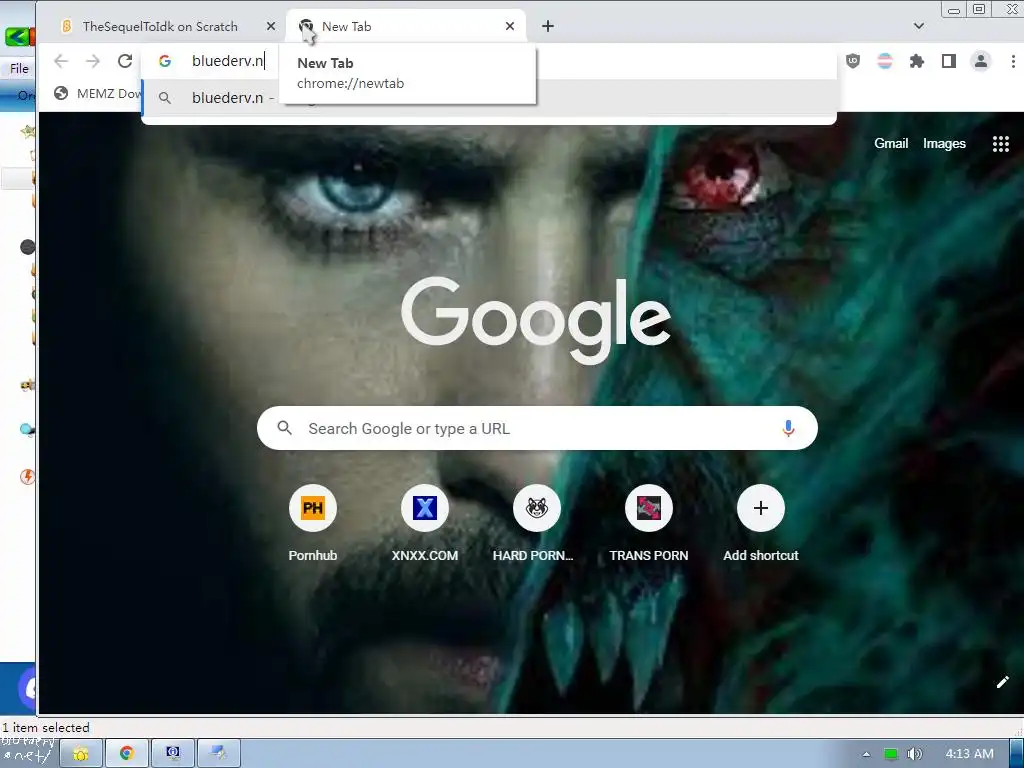The width and height of the screenshot is (1024, 768).
Task: Open the uBlock Origin extension icon
Action: click(x=853, y=61)
